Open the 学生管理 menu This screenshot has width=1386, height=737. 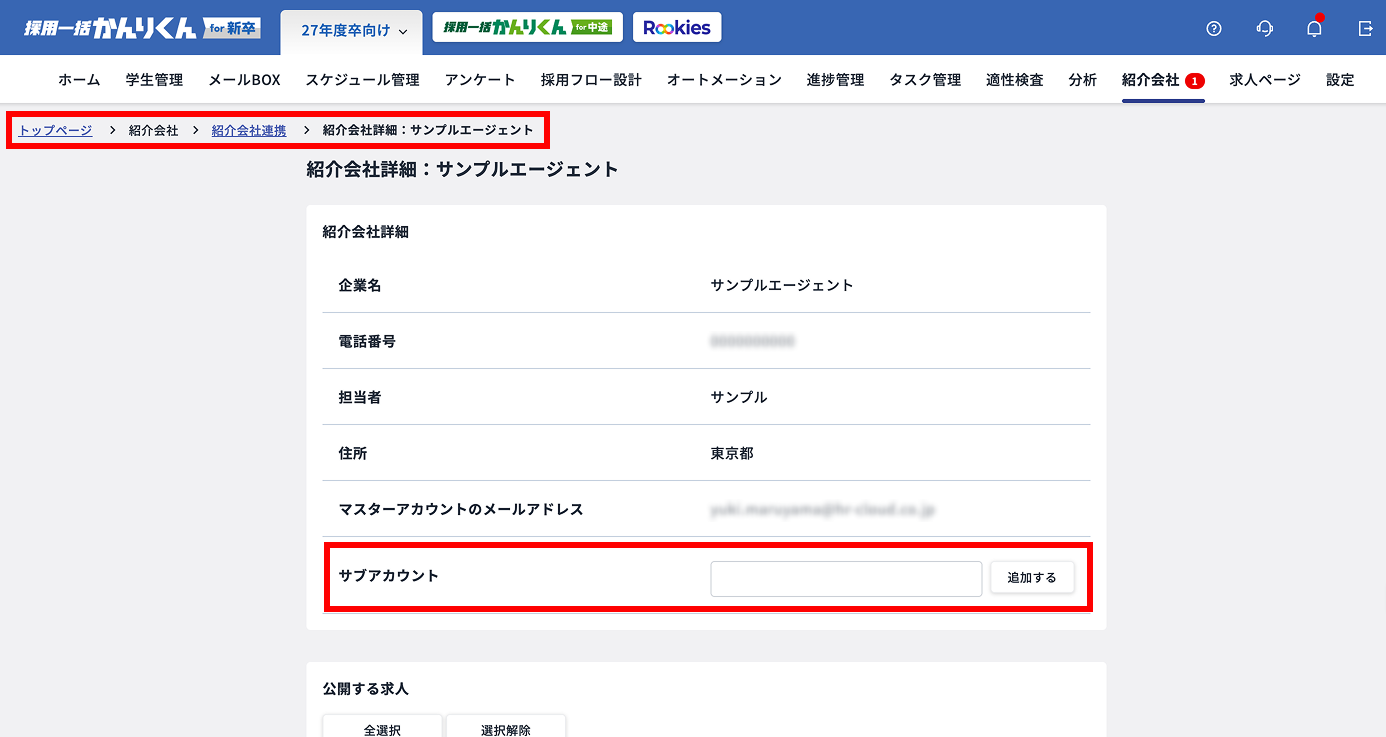click(154, 80)
